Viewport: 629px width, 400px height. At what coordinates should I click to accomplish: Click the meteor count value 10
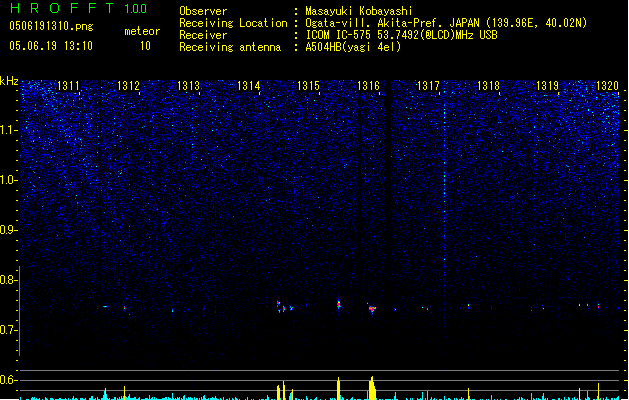pyautogui.click(x=145, y=46)
